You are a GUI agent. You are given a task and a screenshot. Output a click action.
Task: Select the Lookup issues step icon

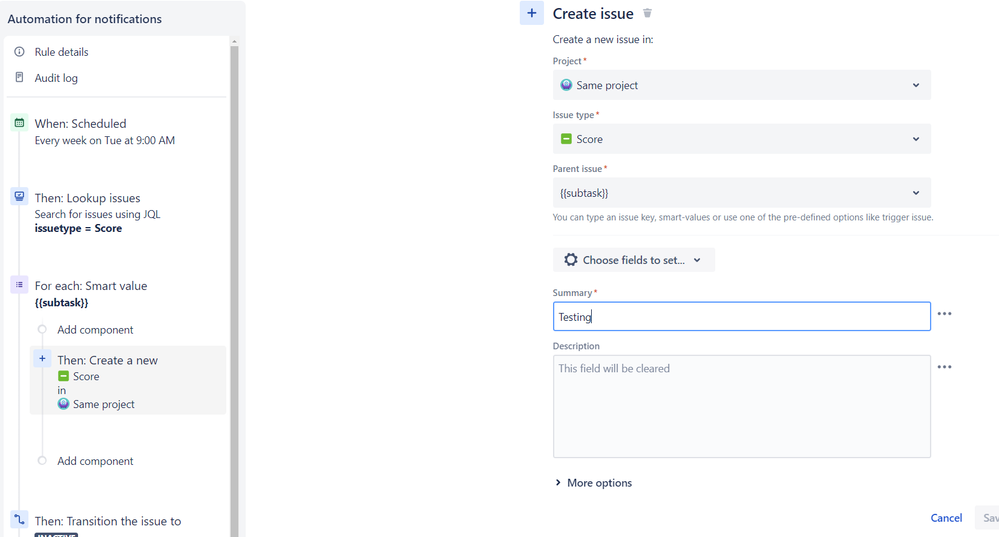click(x=20, y=196)
